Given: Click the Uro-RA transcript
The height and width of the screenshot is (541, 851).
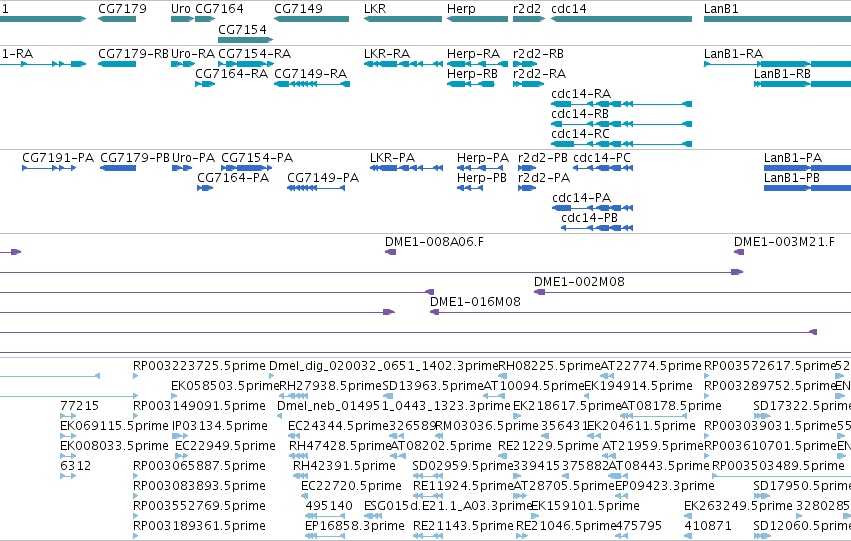Looking at the screenshot, I should [183, 64].
